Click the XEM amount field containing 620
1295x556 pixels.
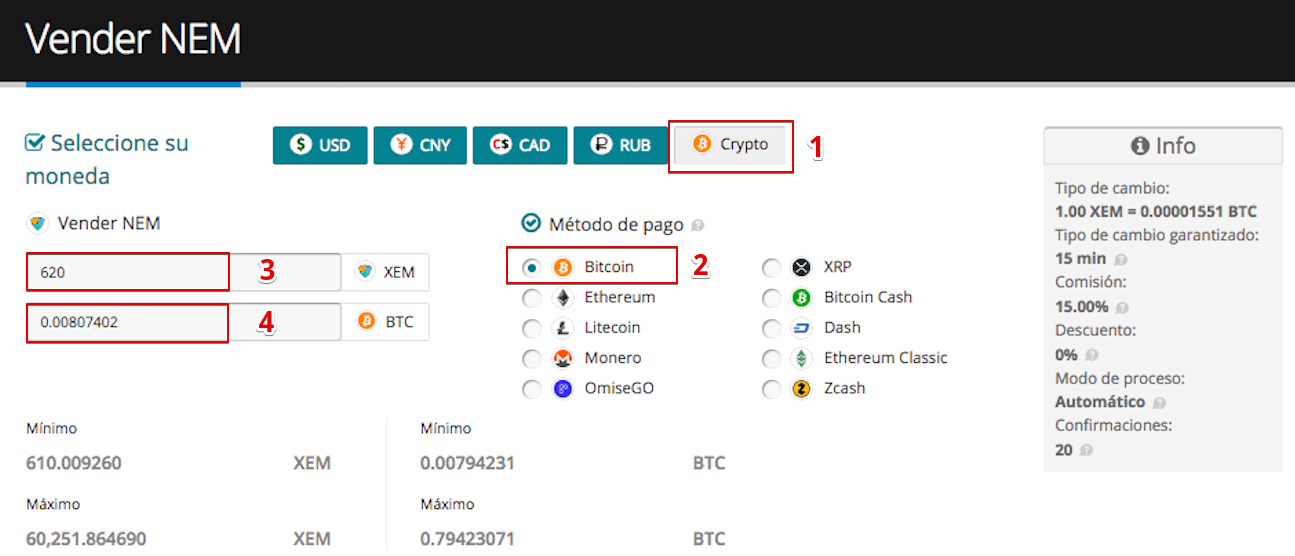click(x=183, y=271)
